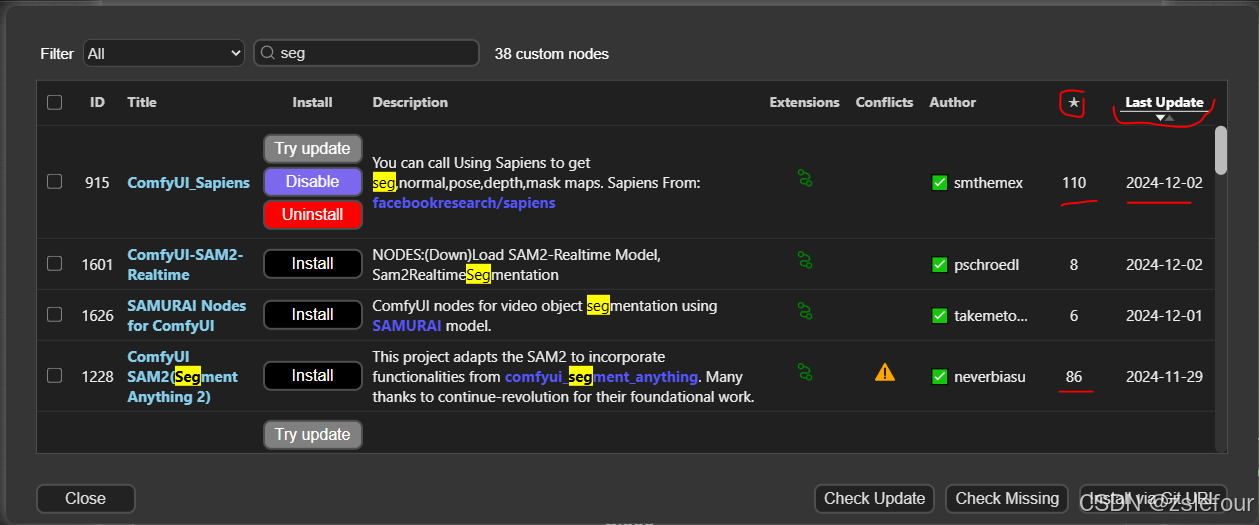Click author name pschroedl
This screenshot has height=525, width=1259.
(x=987, y=265)
